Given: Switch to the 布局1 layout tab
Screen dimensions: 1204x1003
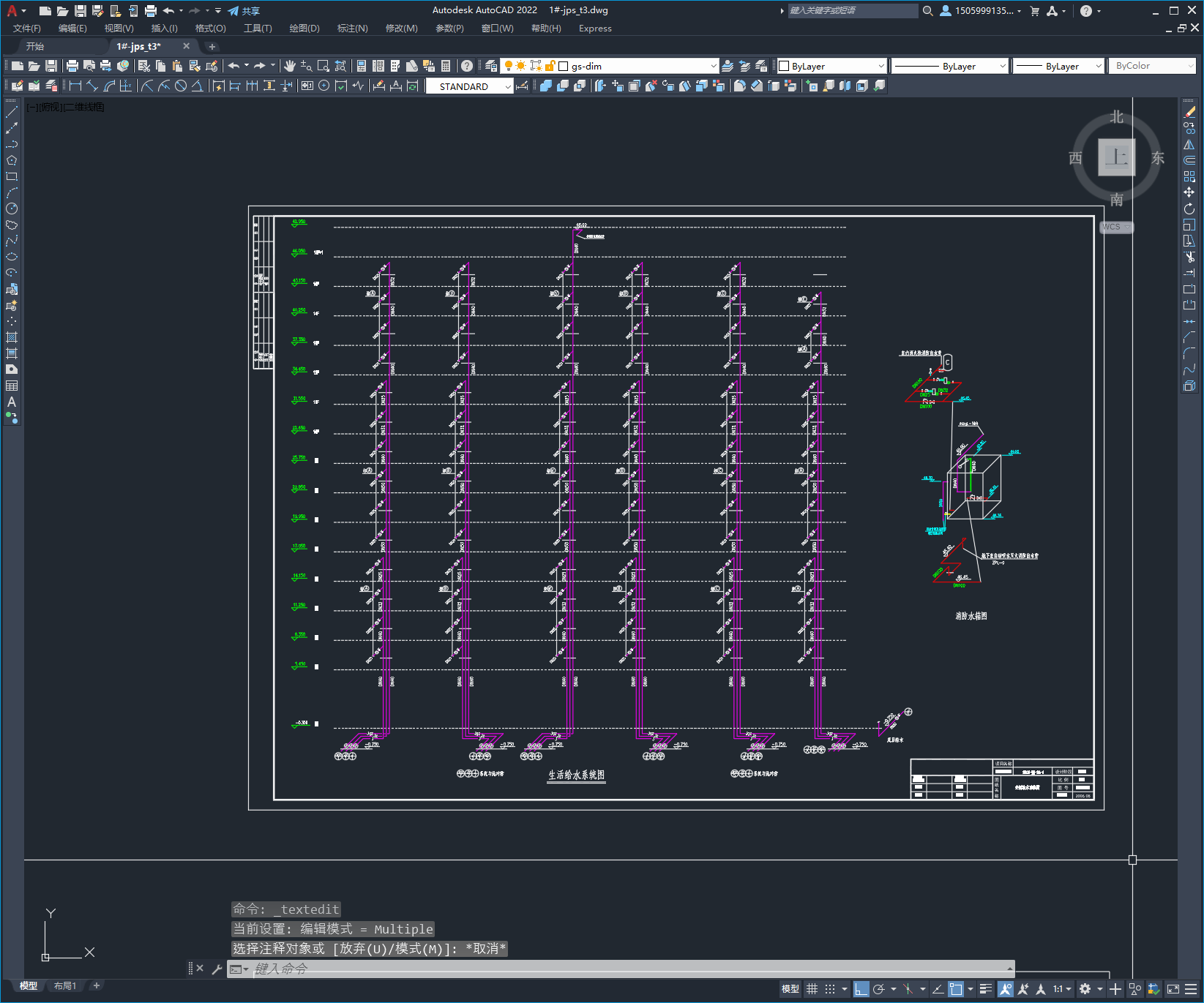Looking at the screenshot, I should tap(64, 985).
